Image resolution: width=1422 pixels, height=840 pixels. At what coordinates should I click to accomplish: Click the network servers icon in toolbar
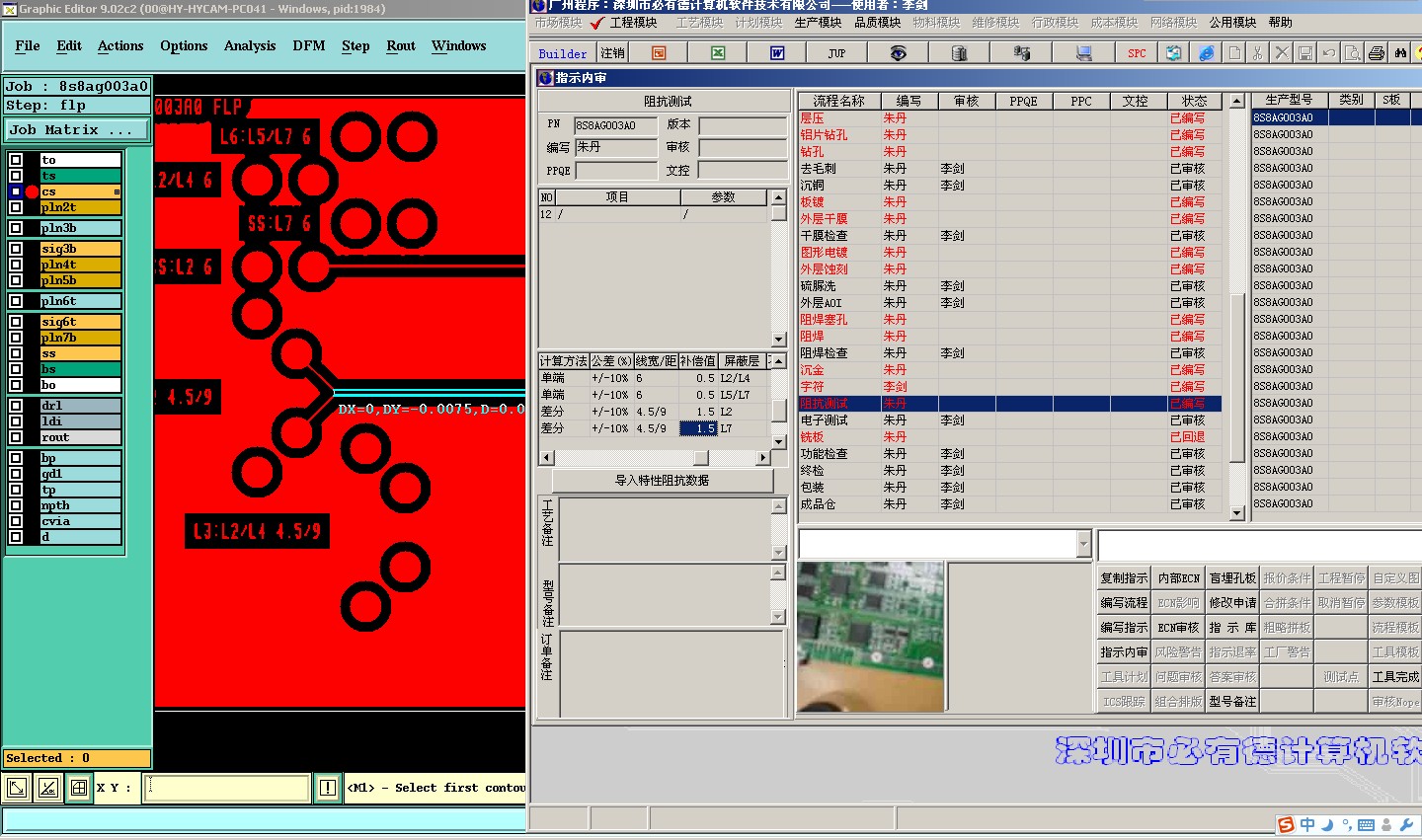click(1022, 53)
